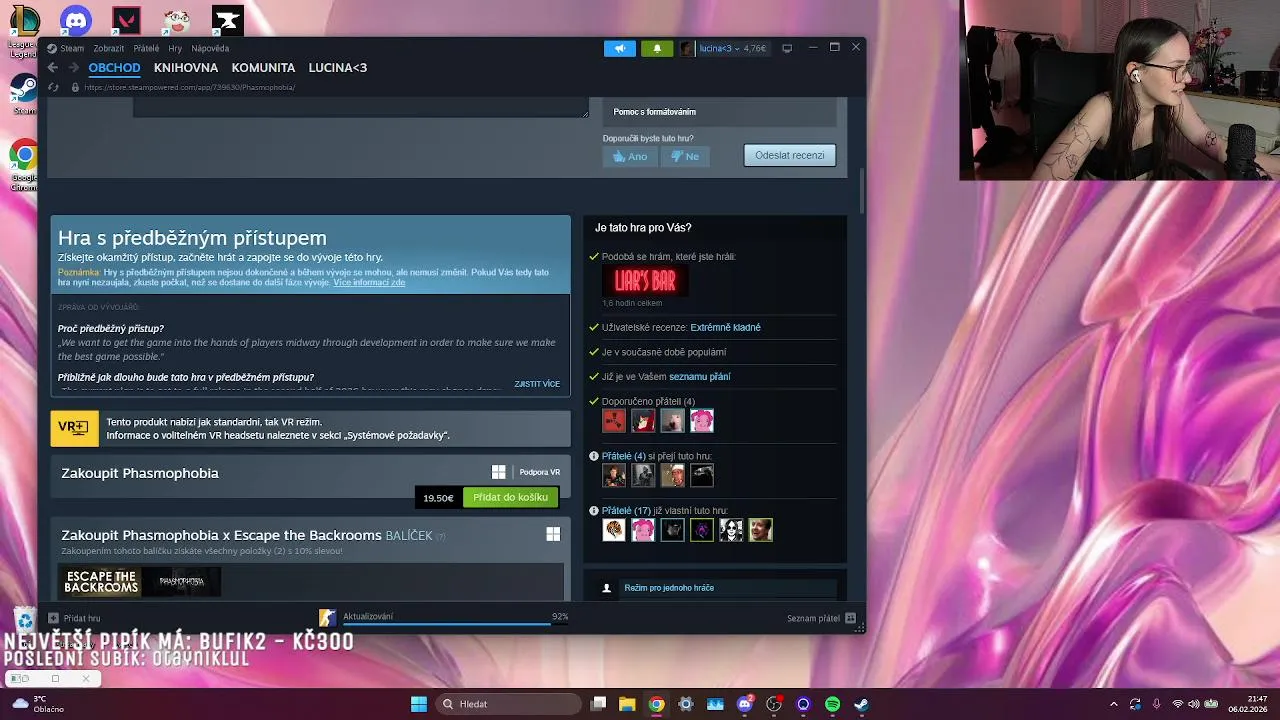Open Spotify from the taskbar
The height and width of the screenshot is (720, 1280).
point(832,704)
